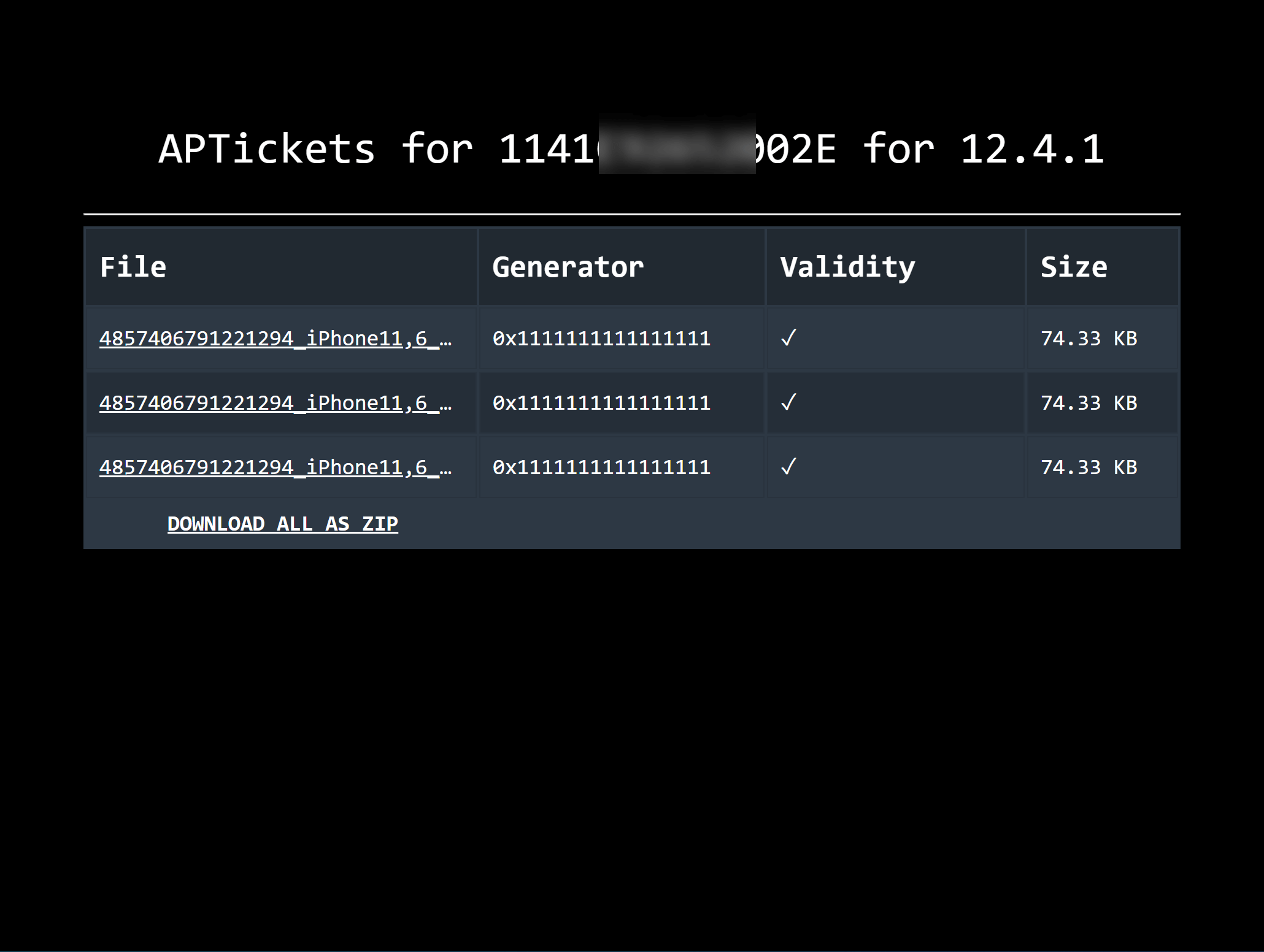The width and height of the screenshot is (1264, 952).
Task: Click the Size column header
Action: pyautogui.click(x=1074, y=267)
